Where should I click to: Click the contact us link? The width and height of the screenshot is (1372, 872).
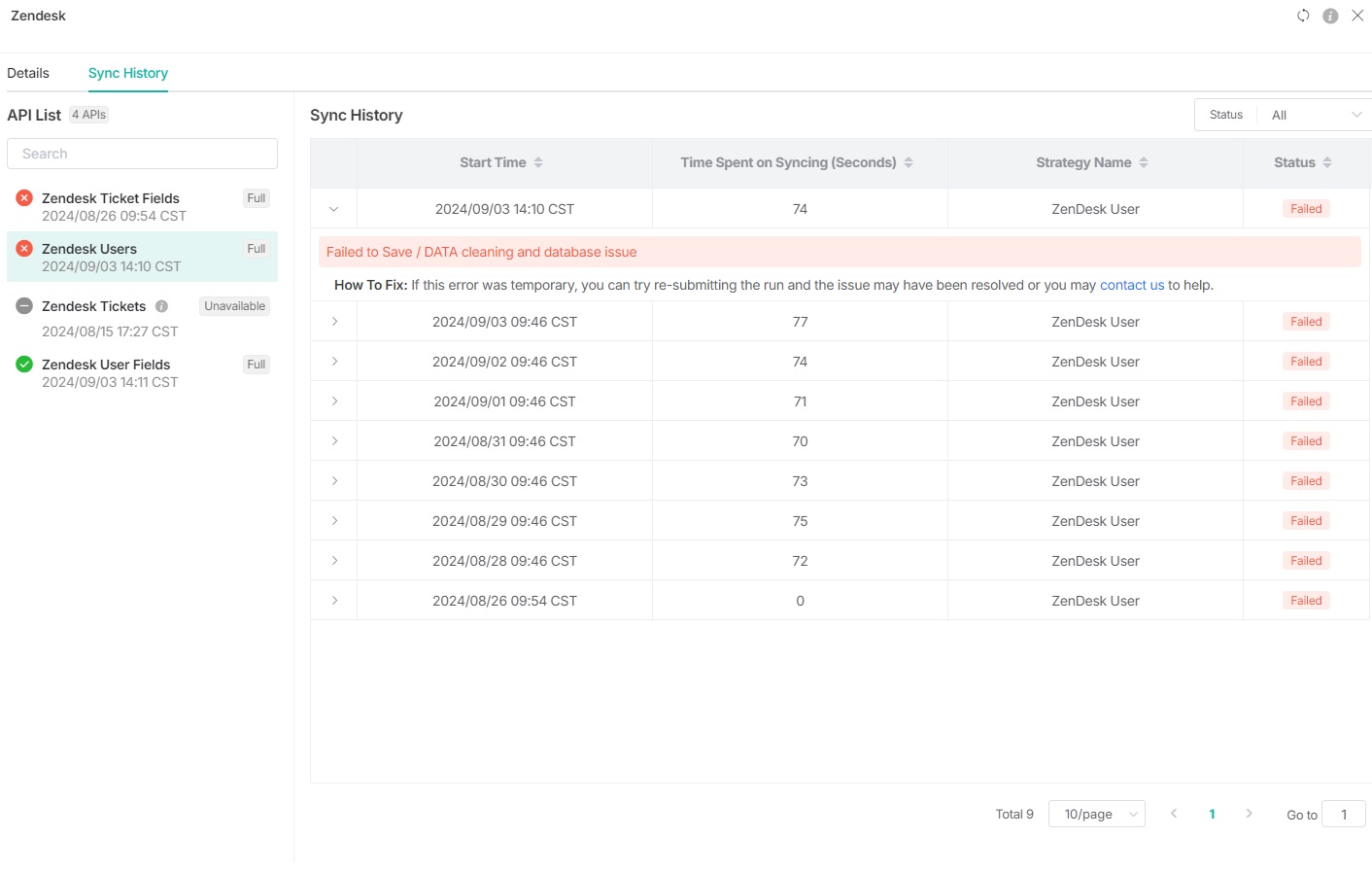pos(1131,285)
